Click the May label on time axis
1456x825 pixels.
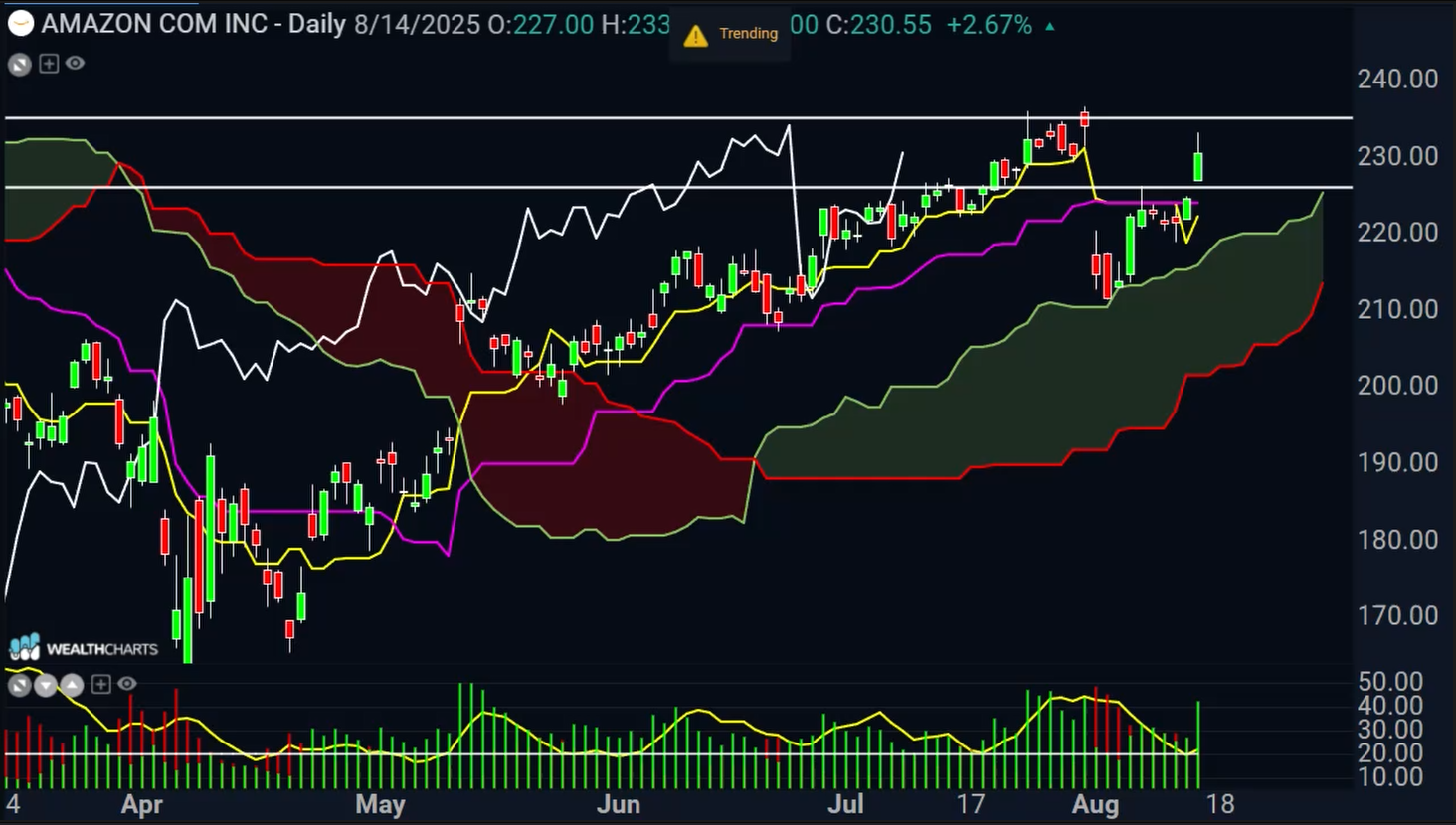pyautogui.click(x=380, y=804)
